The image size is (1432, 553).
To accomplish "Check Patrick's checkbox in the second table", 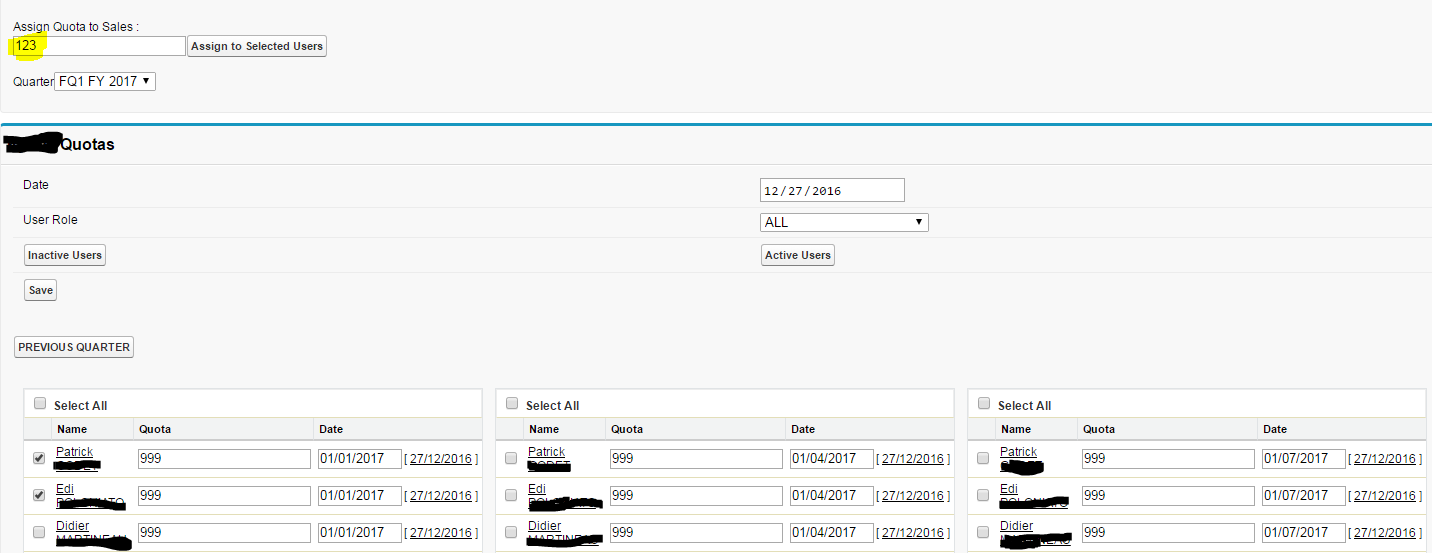I will (511, 458).
